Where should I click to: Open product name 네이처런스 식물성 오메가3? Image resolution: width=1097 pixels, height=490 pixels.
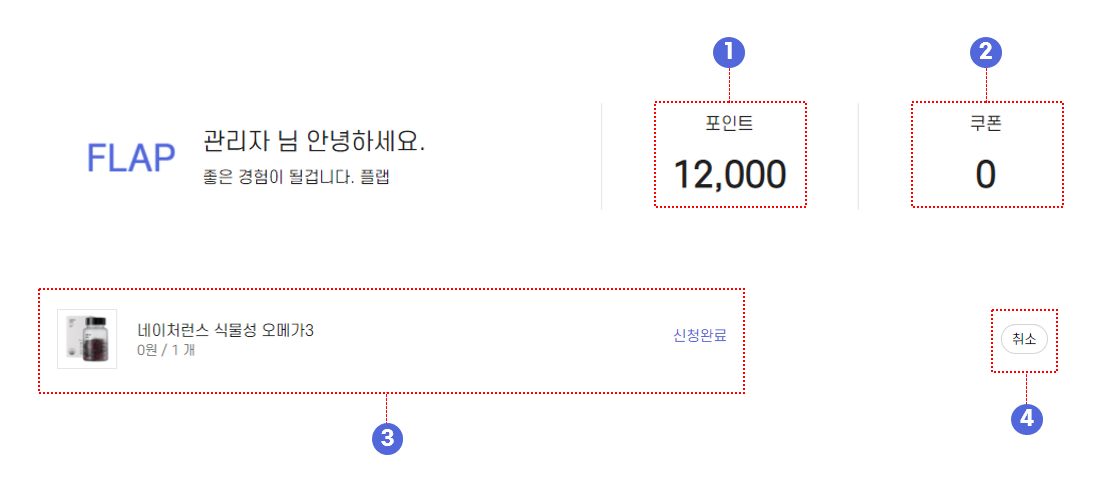[x=225, y=330]
